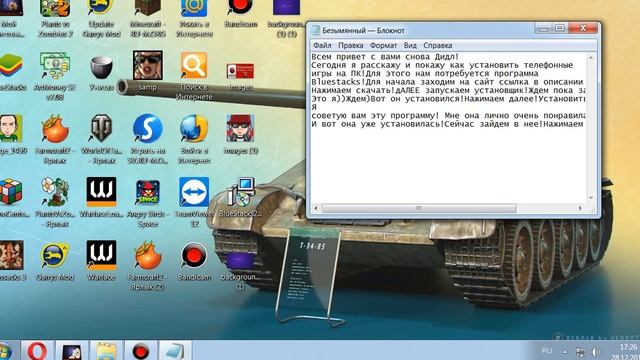Click the Notepad horizontal scrollbar thumb
The image size is (640, 360).
(x=419, y=208)
